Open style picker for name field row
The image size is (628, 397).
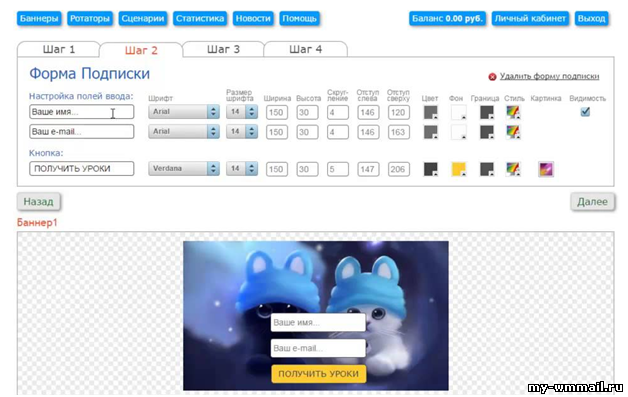(x=513, y=112)
